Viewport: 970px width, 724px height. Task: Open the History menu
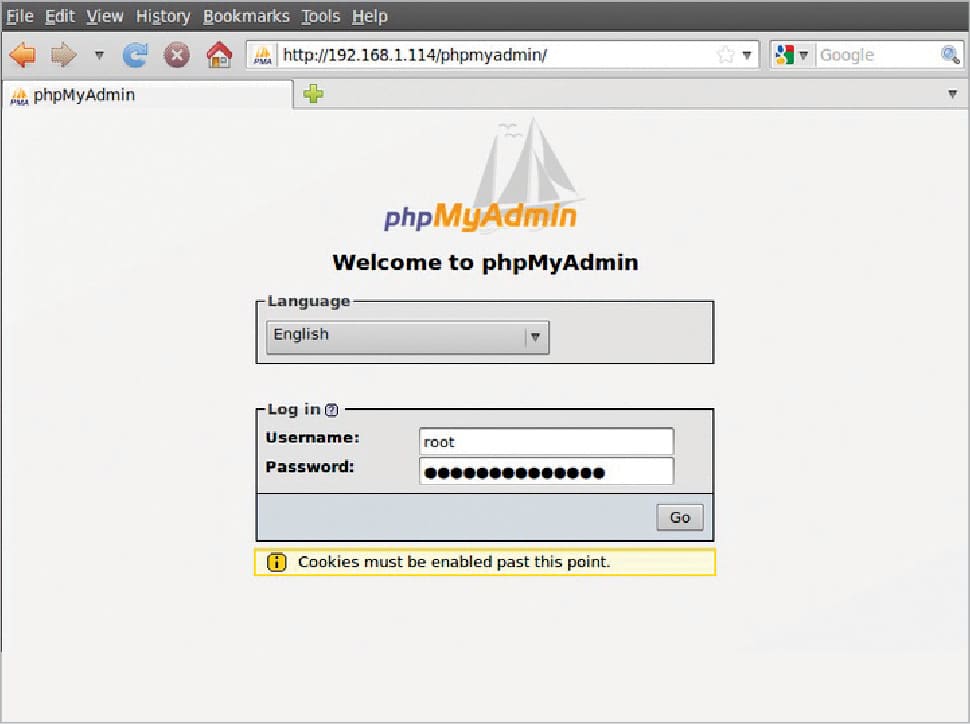163,16
